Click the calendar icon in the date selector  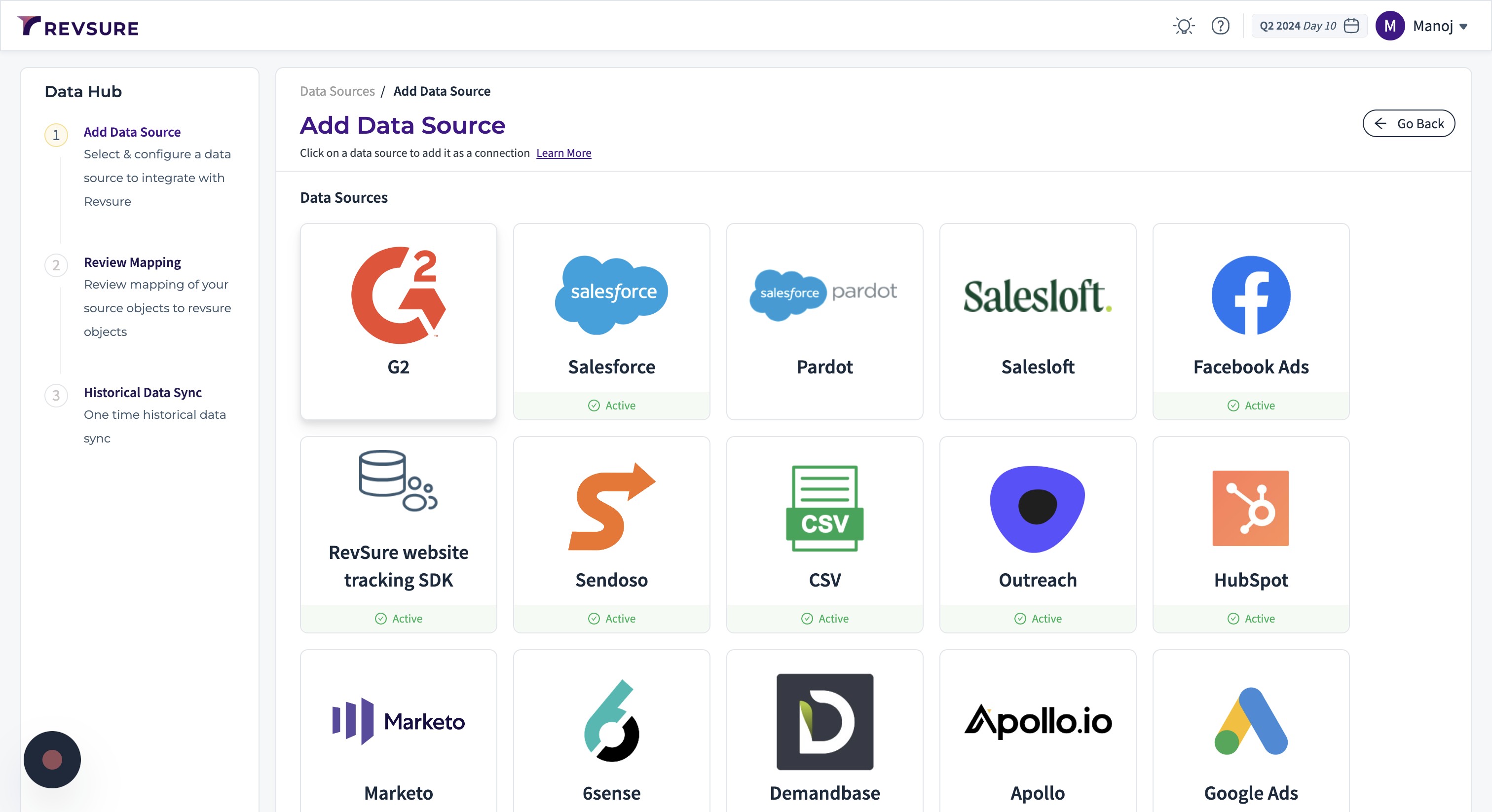pyautogui.click(x=1351, y=26)
